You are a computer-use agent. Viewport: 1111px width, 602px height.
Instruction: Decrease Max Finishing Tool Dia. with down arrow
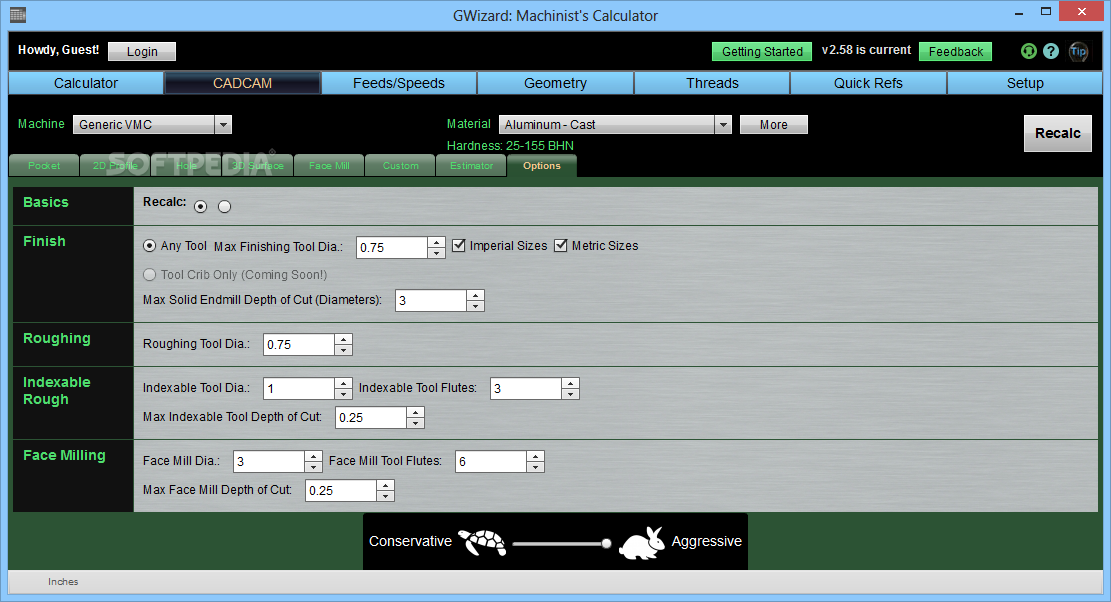click(436, 253)
